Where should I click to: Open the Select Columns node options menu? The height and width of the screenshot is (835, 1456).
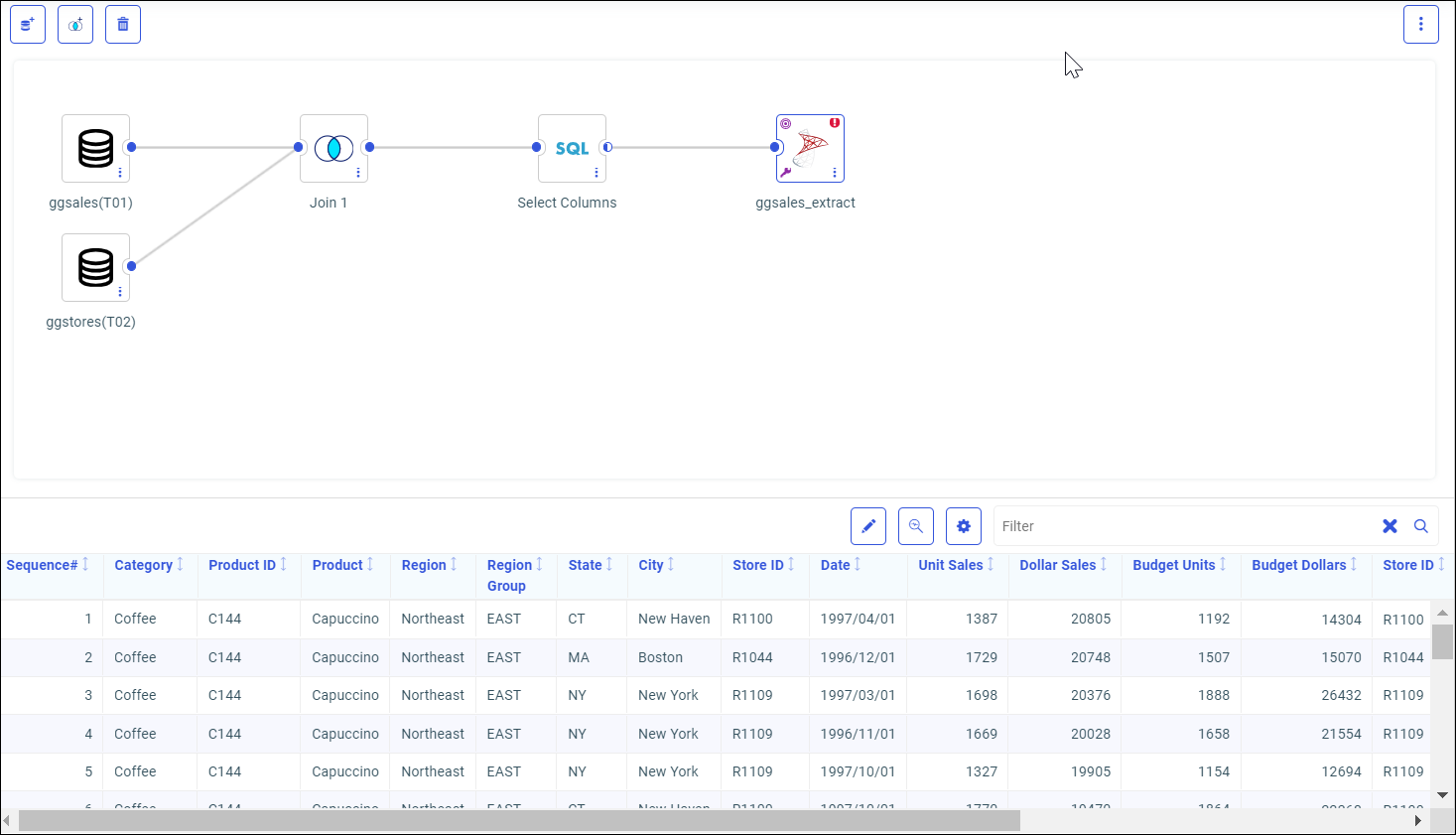[596, 173]
